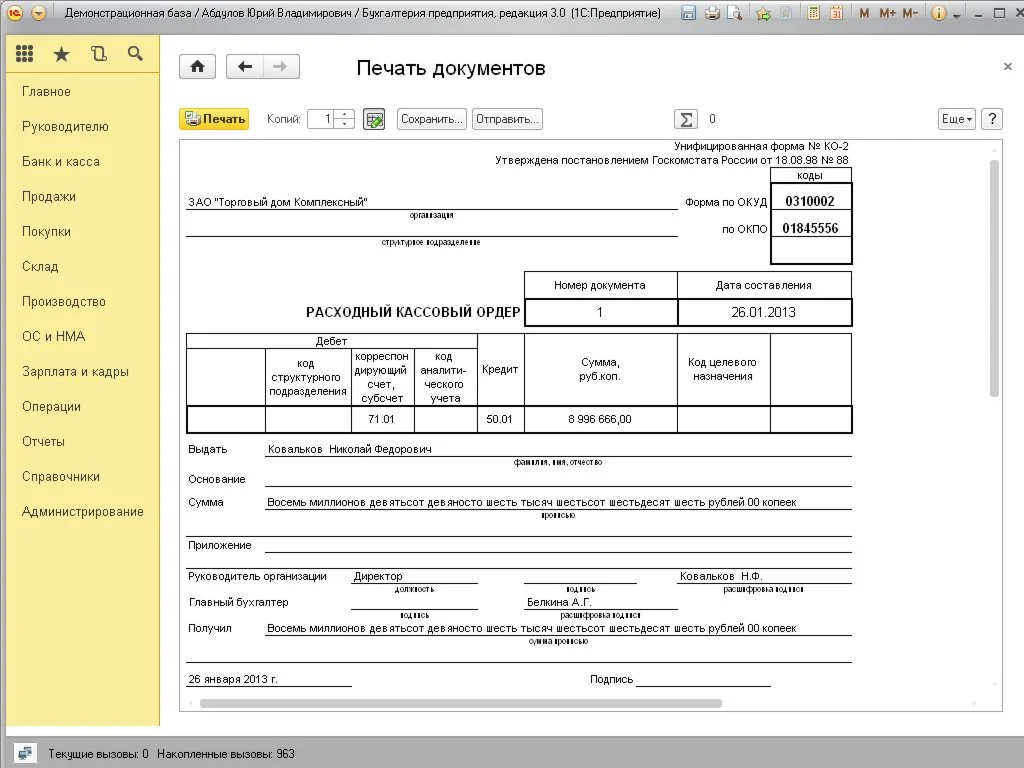Select 'Зарплата и кадры' in the sidebar
The height and width of the screenshot is (768, 1024).
point(75,372)
